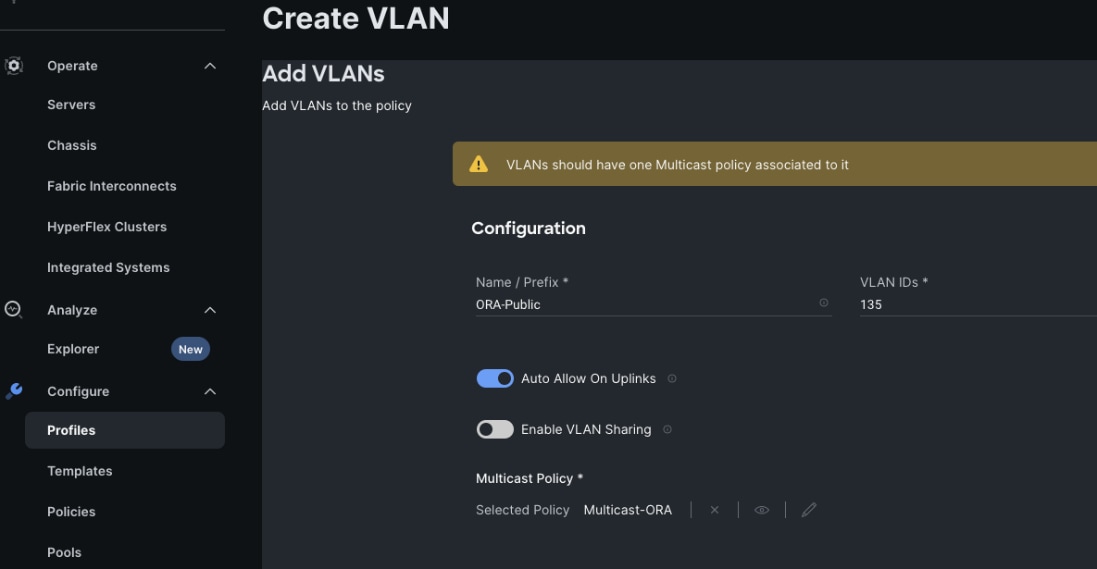Edit the Multicast-ORA policy with pencil icon
This screenshot has height=569, width=1097.
(809, 510)
